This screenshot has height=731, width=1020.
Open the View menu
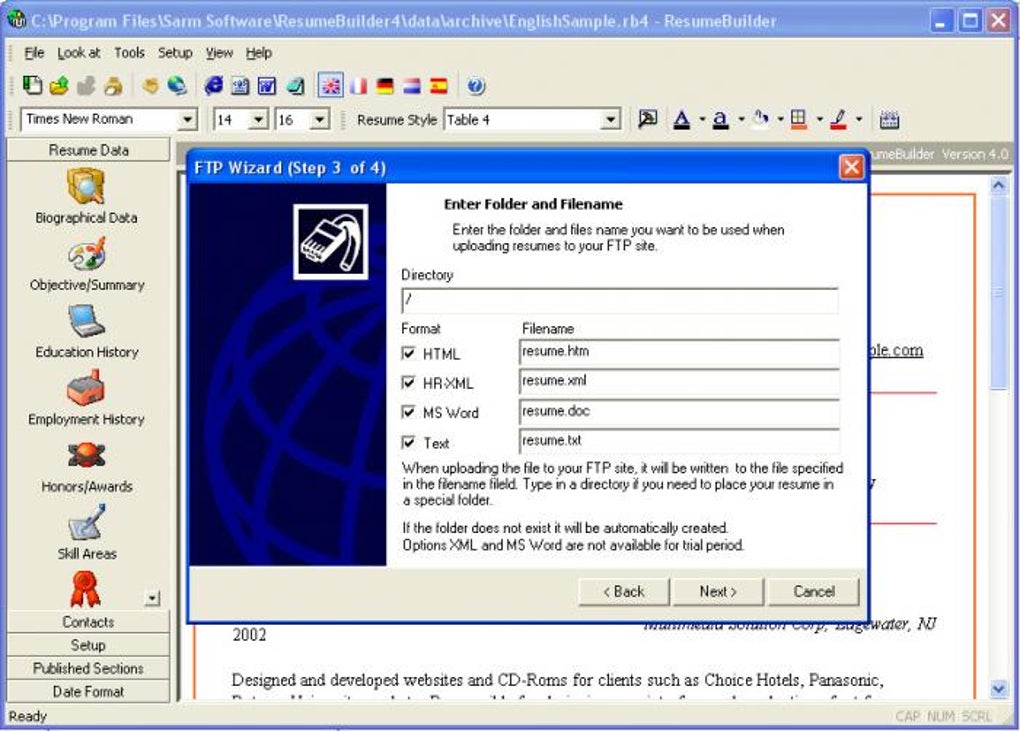(219, 53)
